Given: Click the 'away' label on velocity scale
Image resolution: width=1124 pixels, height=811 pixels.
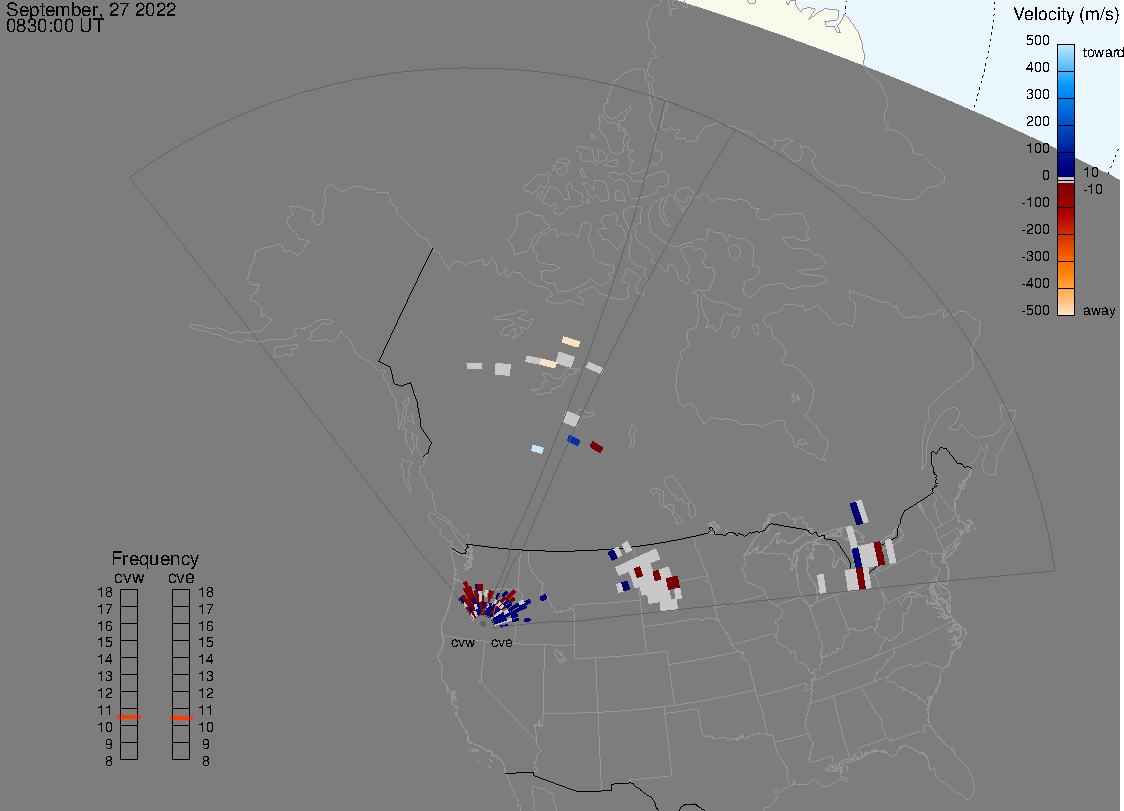Looking at the screenshot, I should click(x=1099, y=310).
